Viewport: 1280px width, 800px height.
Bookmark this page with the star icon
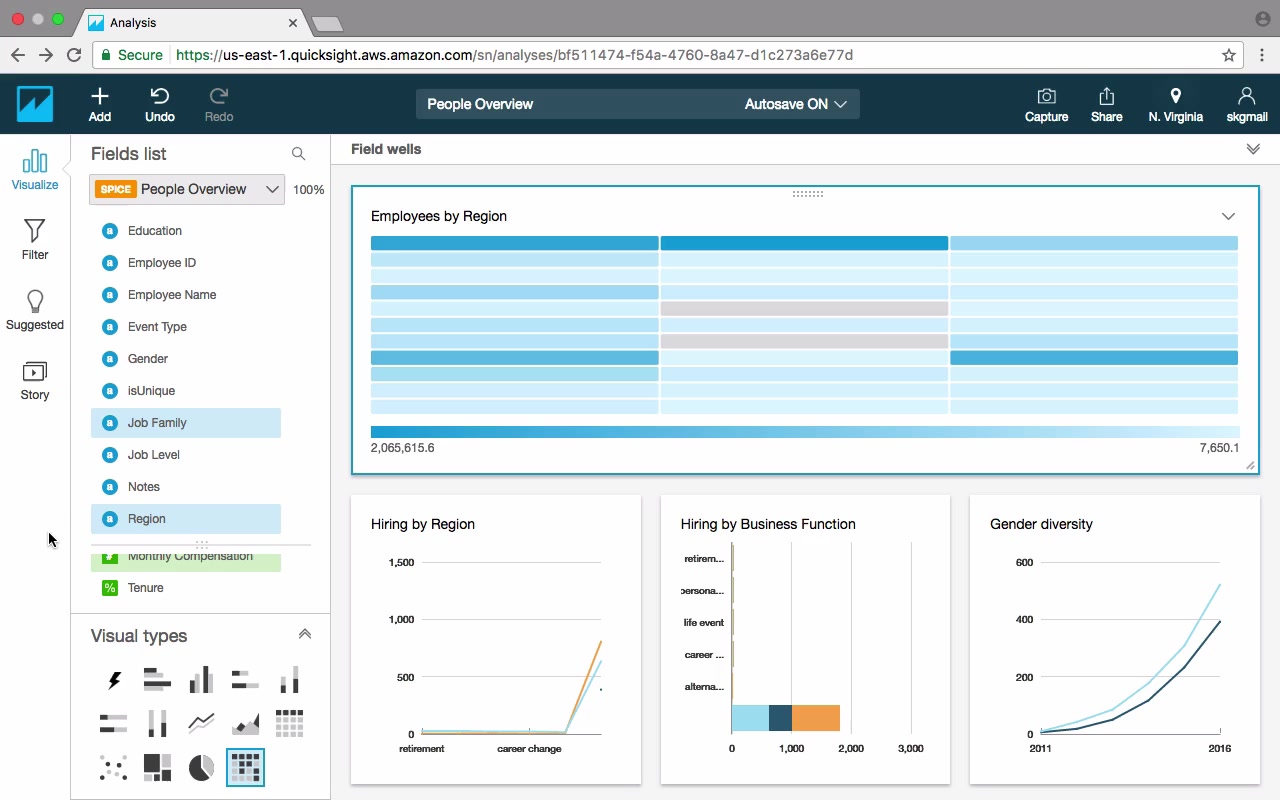pyautogui.click(x=1229, y=55)
